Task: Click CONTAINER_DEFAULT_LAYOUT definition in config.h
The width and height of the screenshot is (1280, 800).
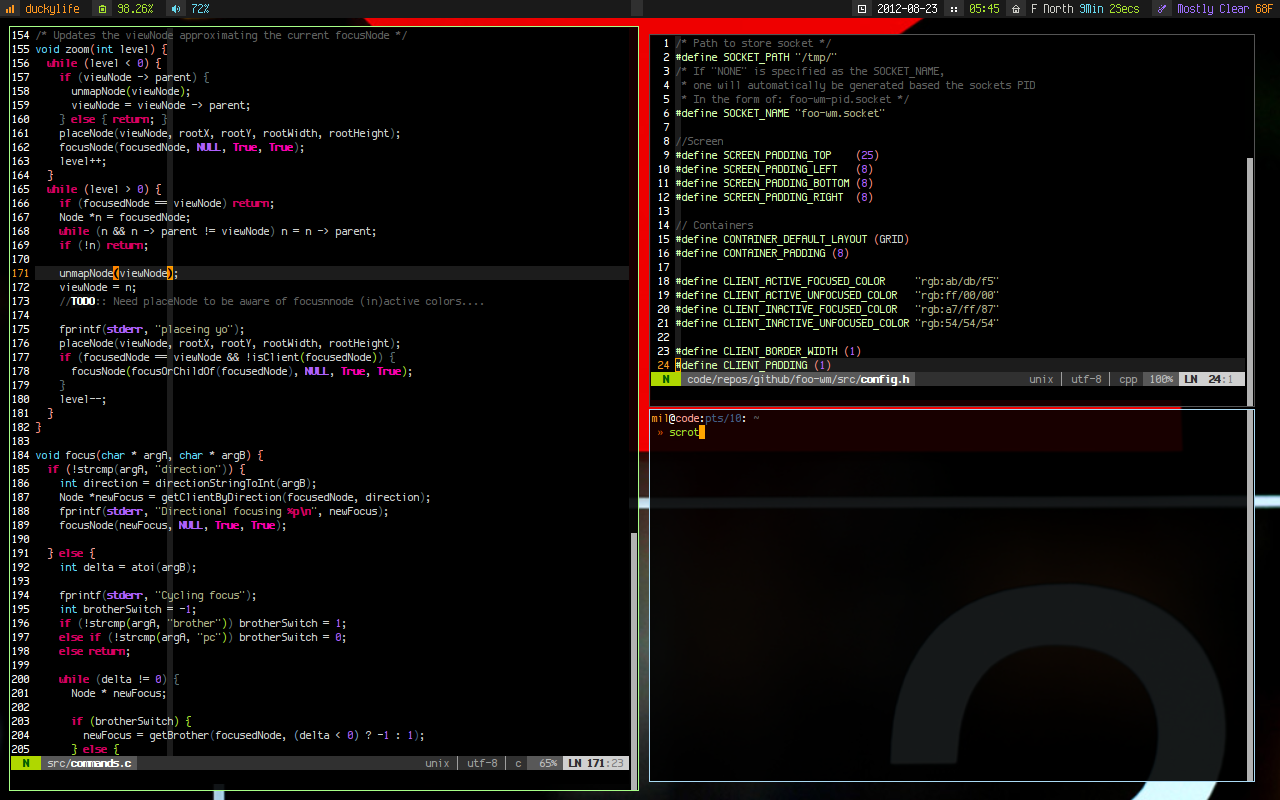Action: pyautogui.click(x=793, y=239)
